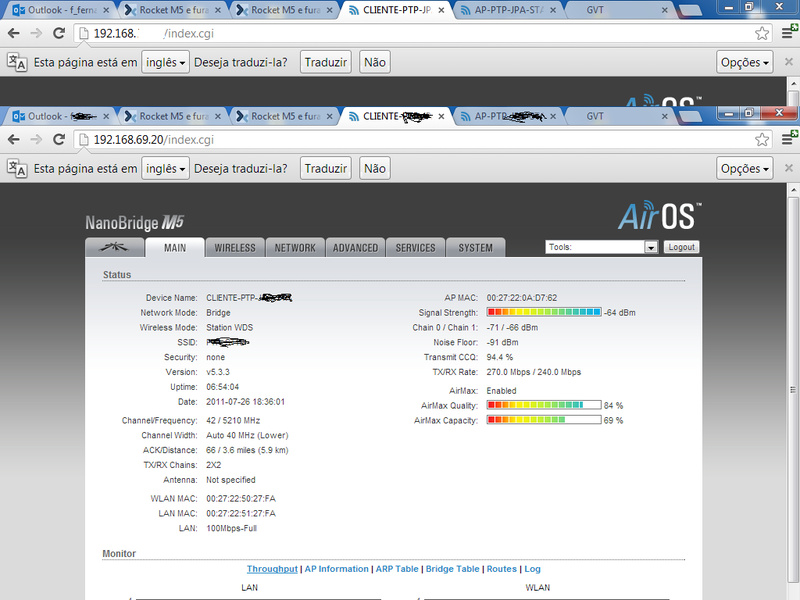Image resolution: width=800 pixels, height=600 pixels.
Task: Switch to the Outlook tab in front window
Action: click(x=60, y=116)
